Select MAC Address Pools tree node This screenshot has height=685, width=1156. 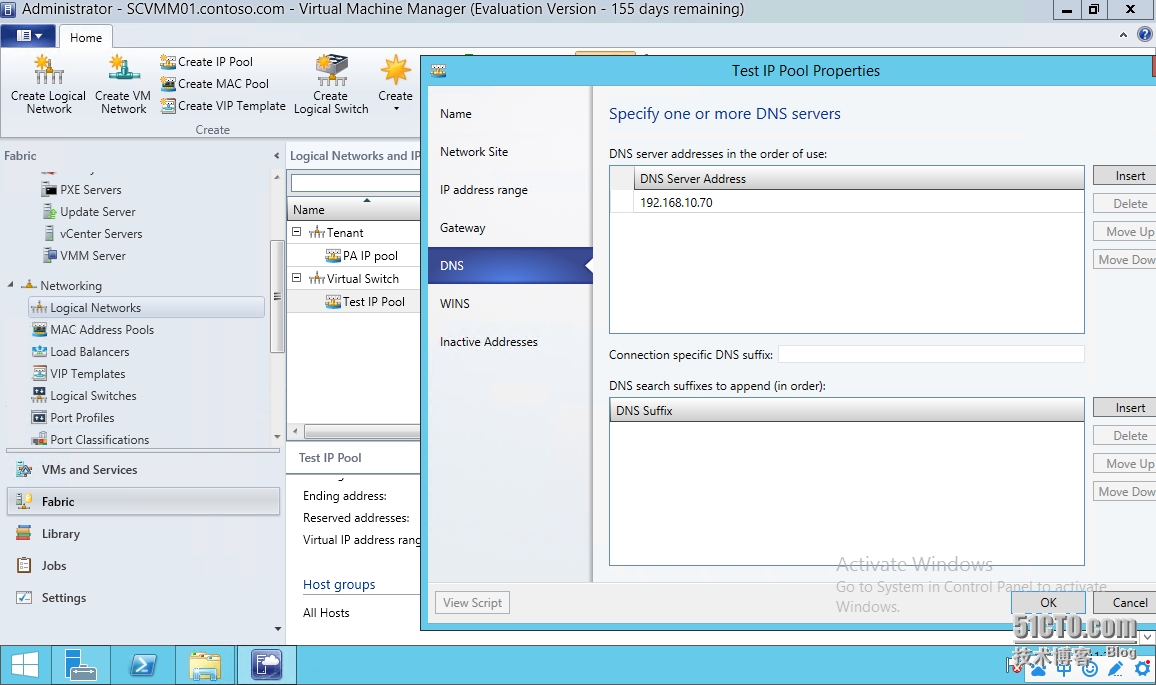[x=93, y=330]
